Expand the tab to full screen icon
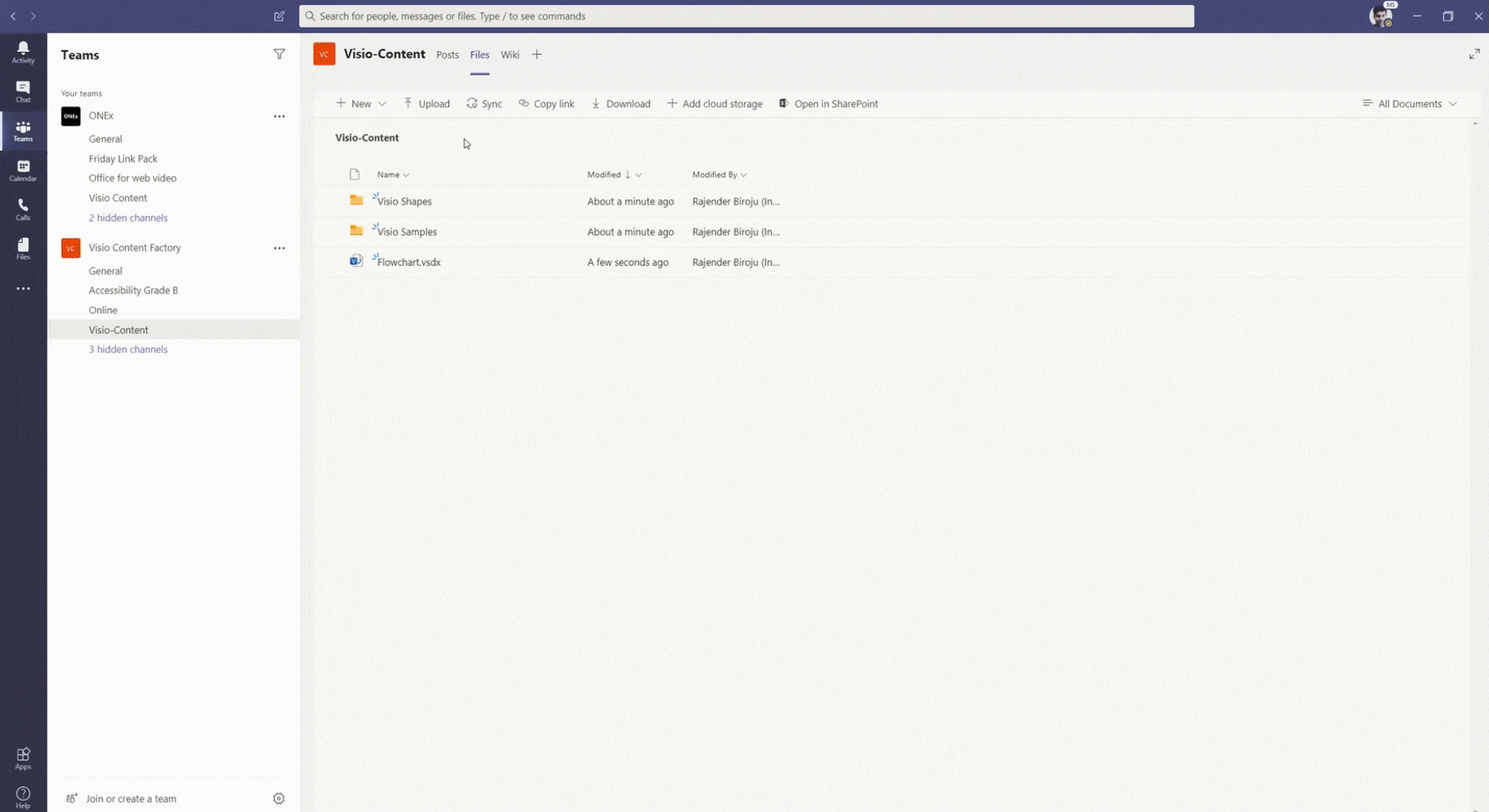1489x812 pixels. tap(1474, 54)
